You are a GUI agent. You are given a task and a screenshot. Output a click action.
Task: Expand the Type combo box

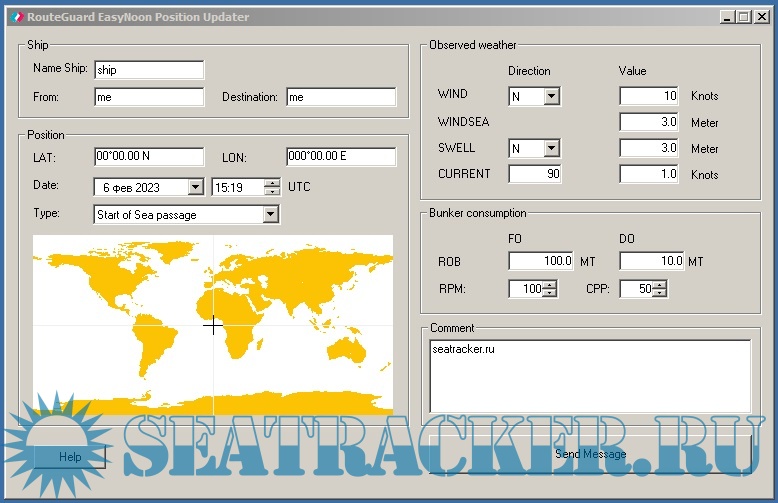click(270, 214)
